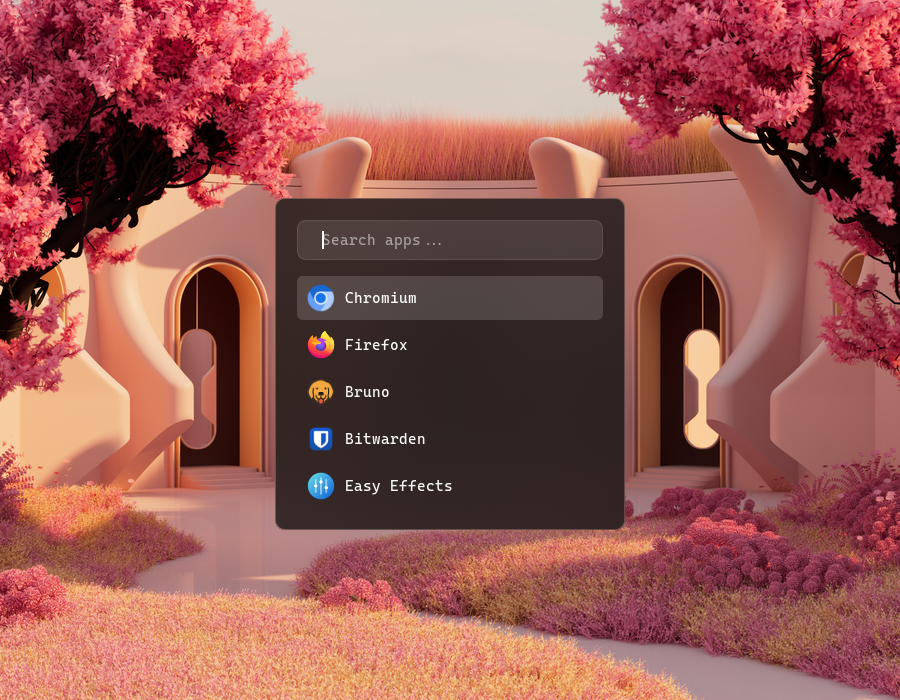This screenshot has height=700, width=900.
Task: Click the Bitwarden shield icon
Action: click(321, 439)
